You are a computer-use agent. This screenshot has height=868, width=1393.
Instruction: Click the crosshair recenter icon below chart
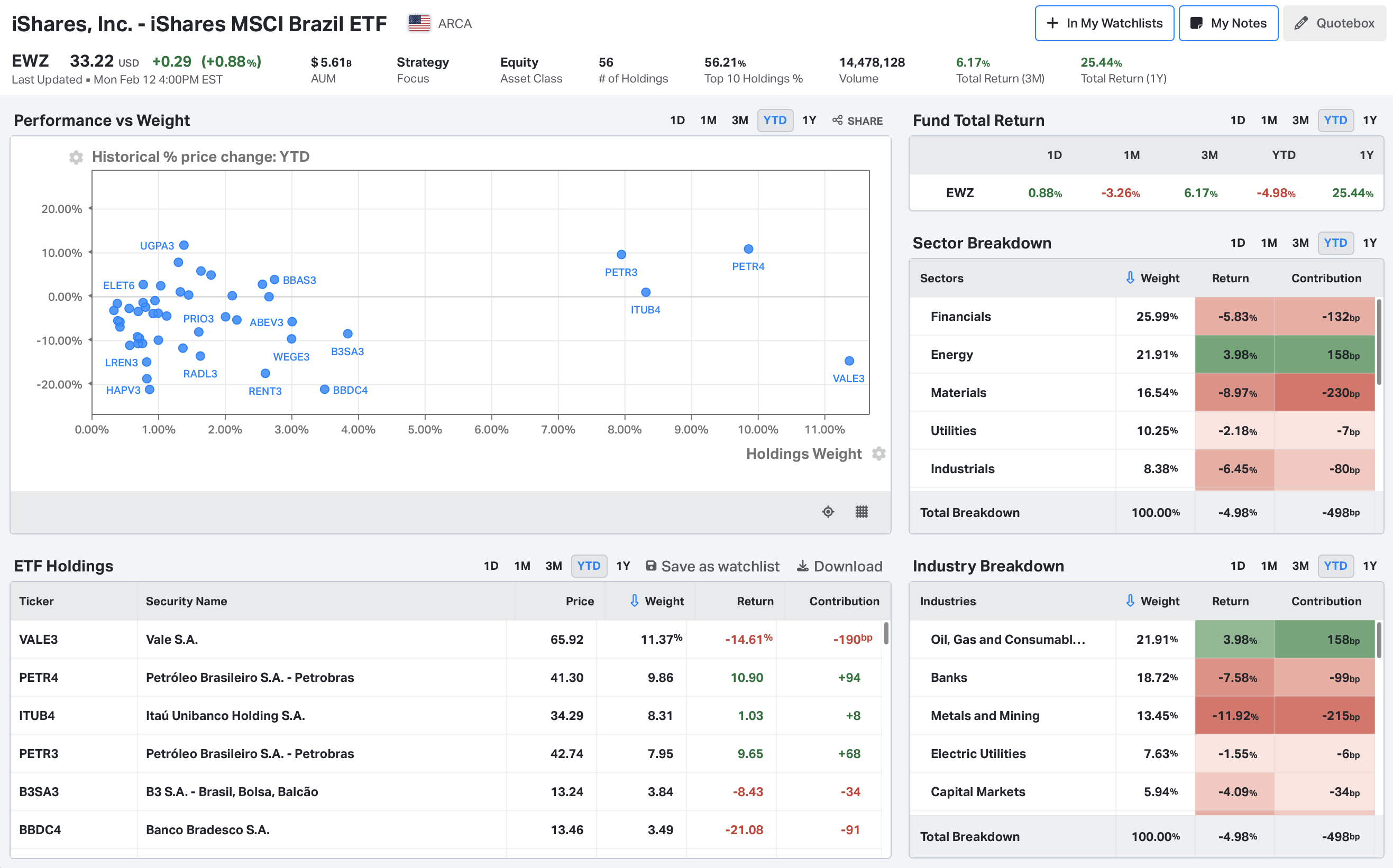[828, 512]
